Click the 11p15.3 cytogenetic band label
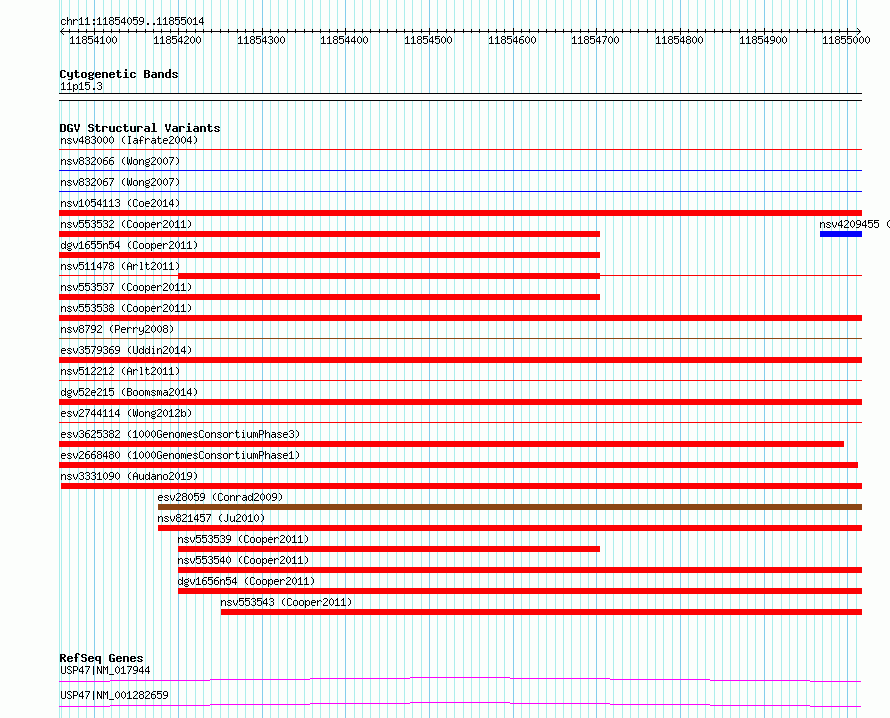Screen dimensions: 890x718 coord(81,86)
